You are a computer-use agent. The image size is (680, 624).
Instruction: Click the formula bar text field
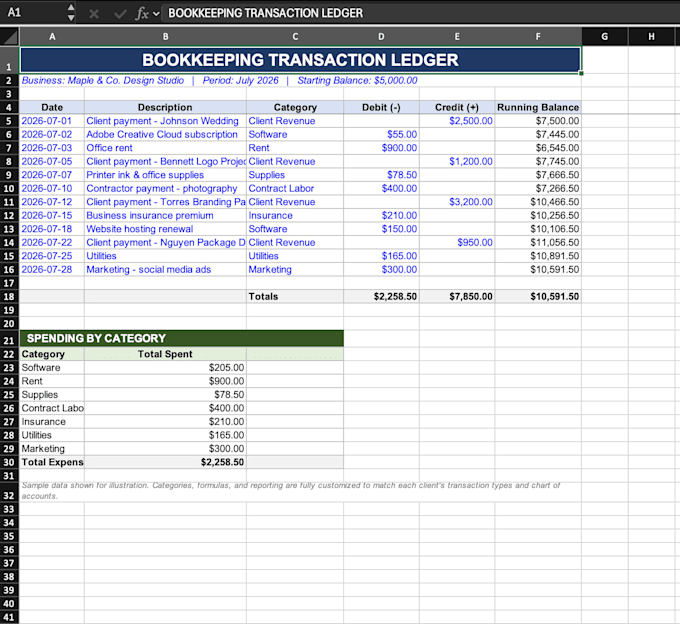pos(419,13)
